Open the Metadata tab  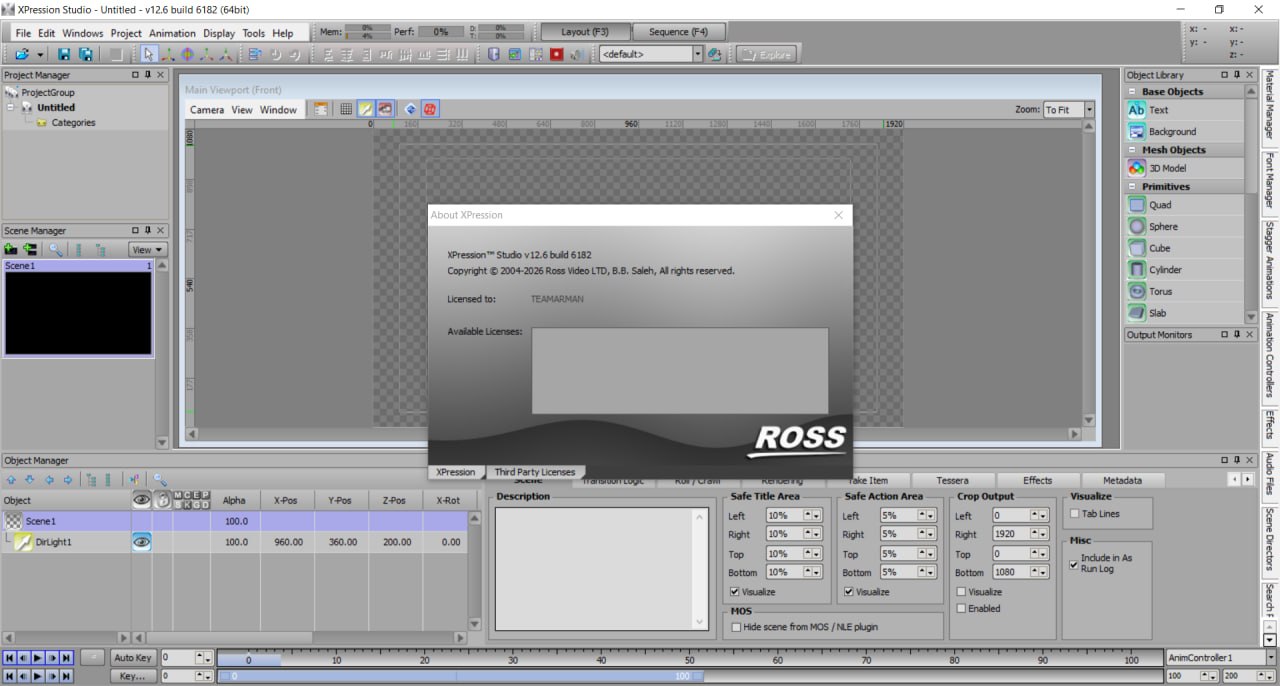[1122, 480]
